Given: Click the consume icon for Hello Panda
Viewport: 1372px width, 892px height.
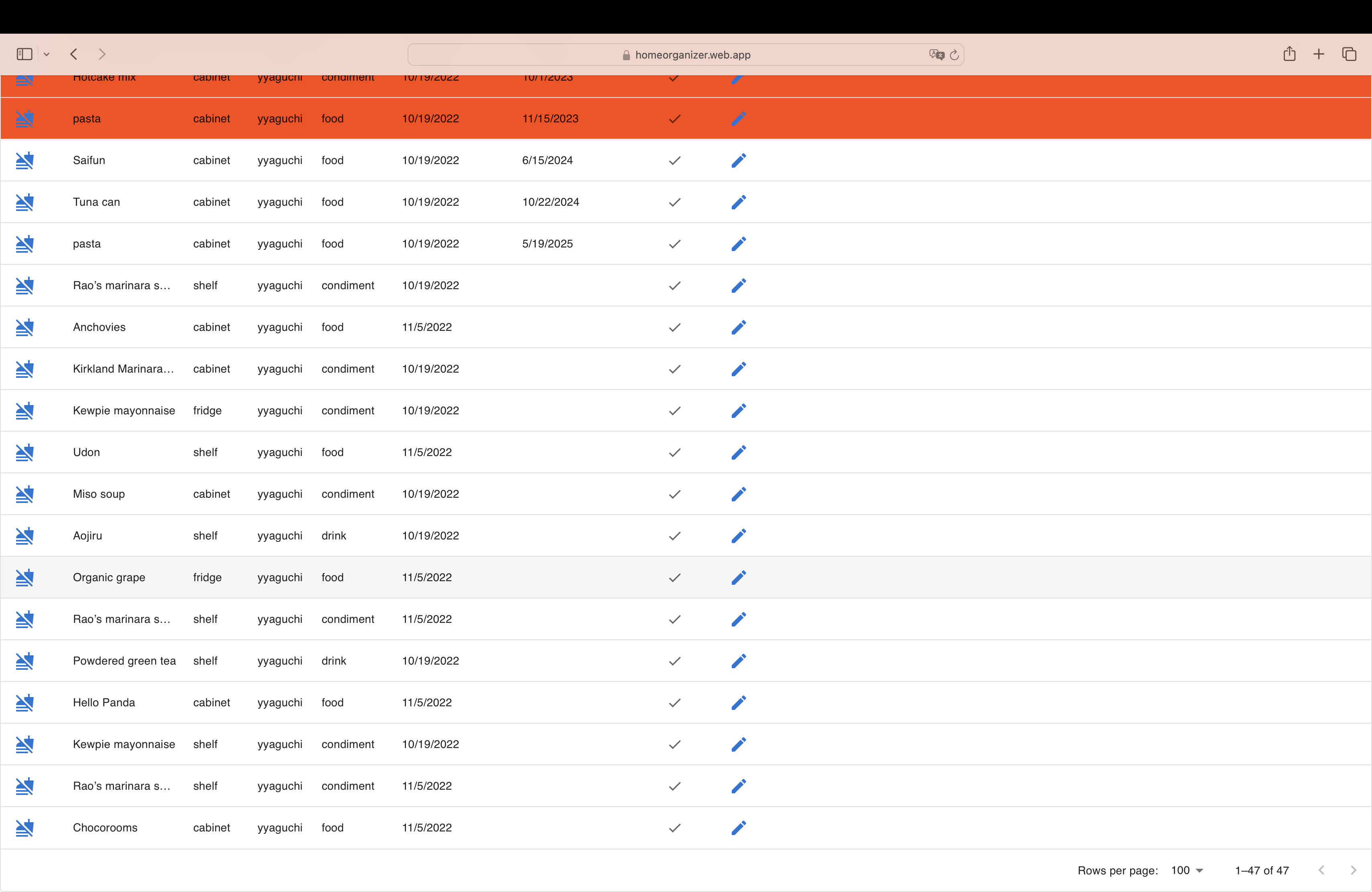Looking at the screenshot, I should coord(24,702).
